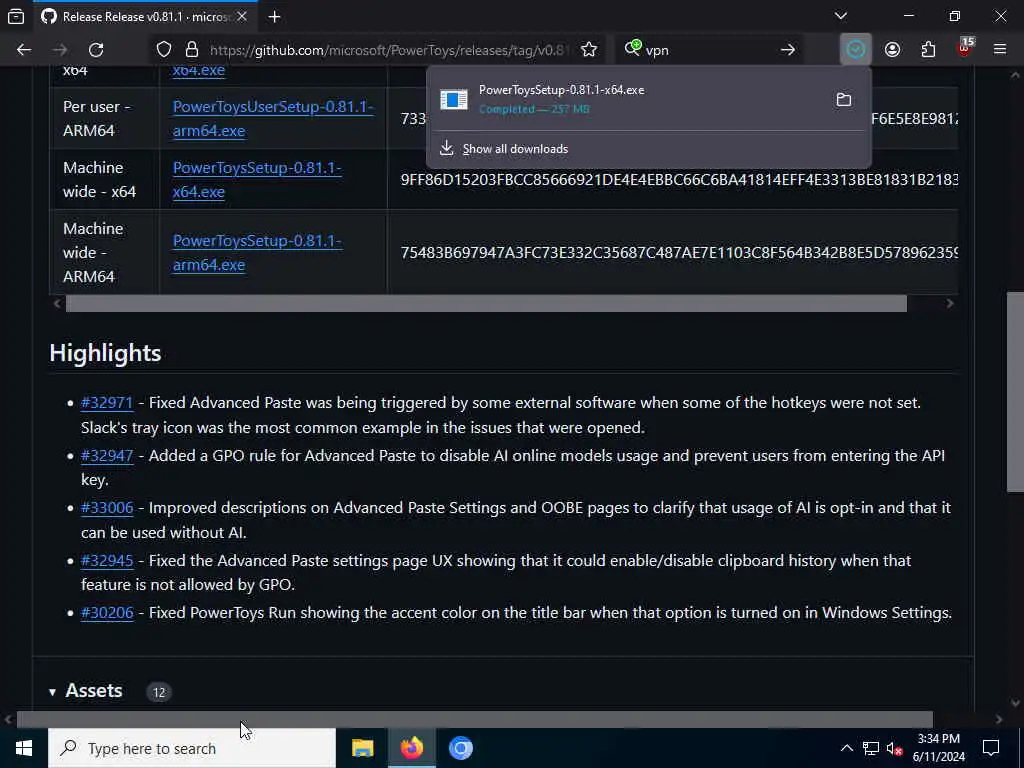Open the Windows Start menu

tap(24, 748)
